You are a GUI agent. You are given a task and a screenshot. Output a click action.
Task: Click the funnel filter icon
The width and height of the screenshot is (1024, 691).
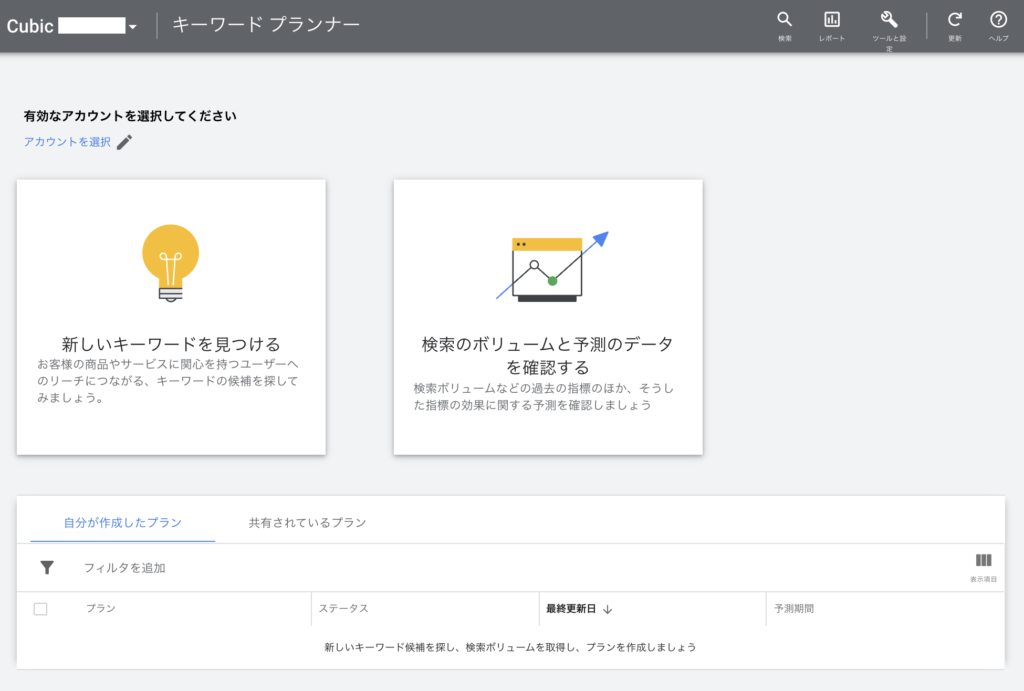(47, 568)
